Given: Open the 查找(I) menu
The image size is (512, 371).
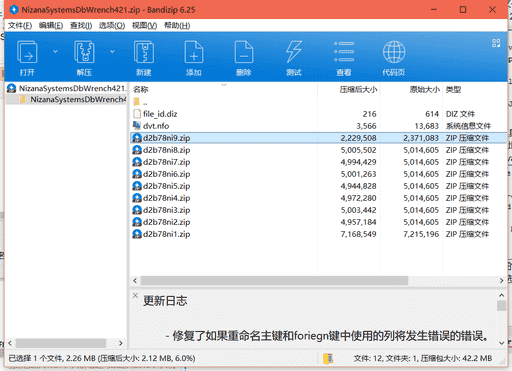Looking at the screenshot, I should pos(81,26).
